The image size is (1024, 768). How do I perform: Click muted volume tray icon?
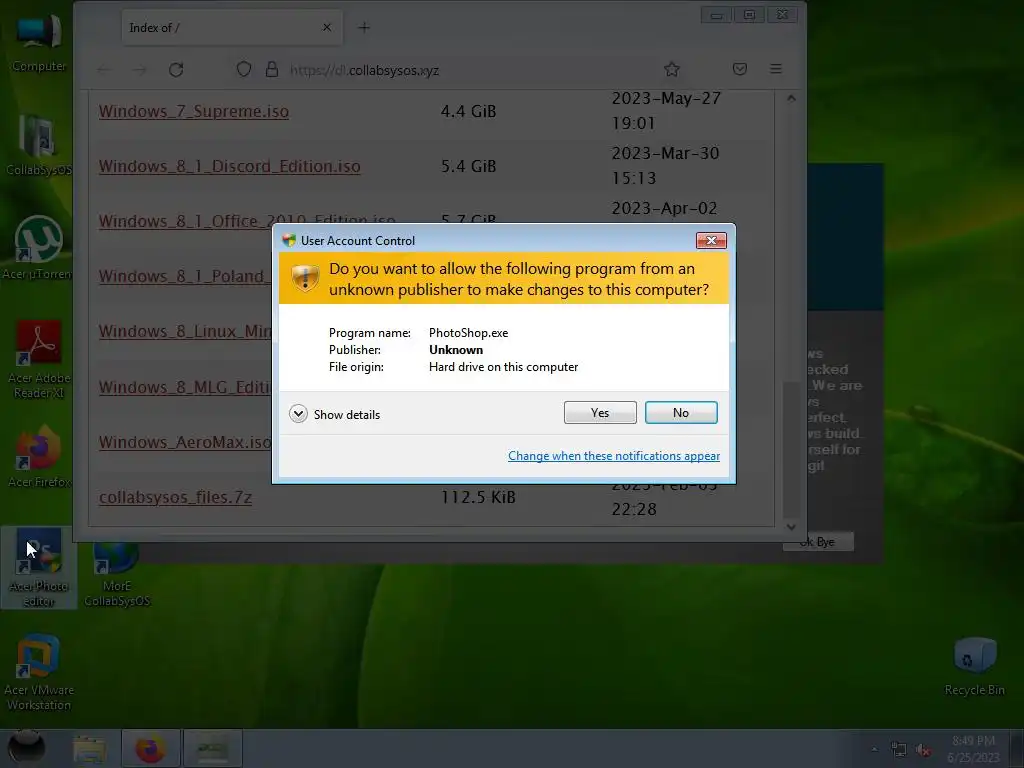923,750
